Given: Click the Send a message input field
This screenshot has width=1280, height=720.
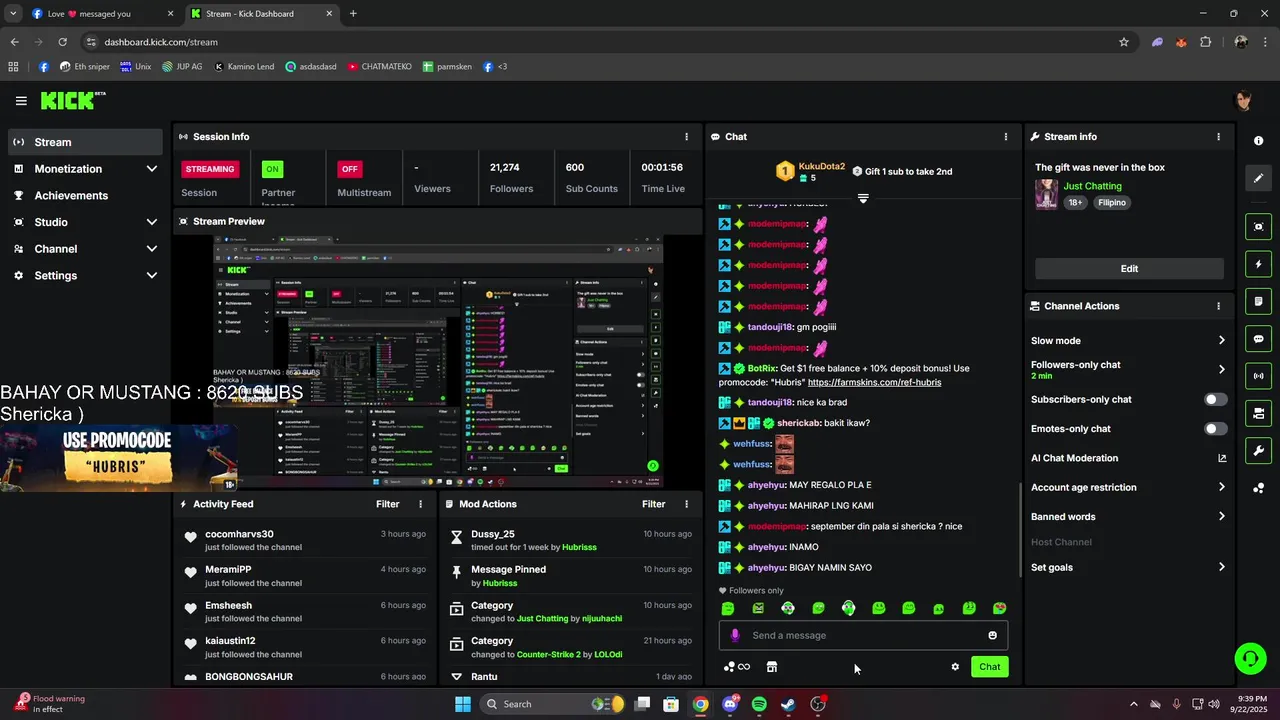Looking at the screenshot, I should click(x=863, y=636).
